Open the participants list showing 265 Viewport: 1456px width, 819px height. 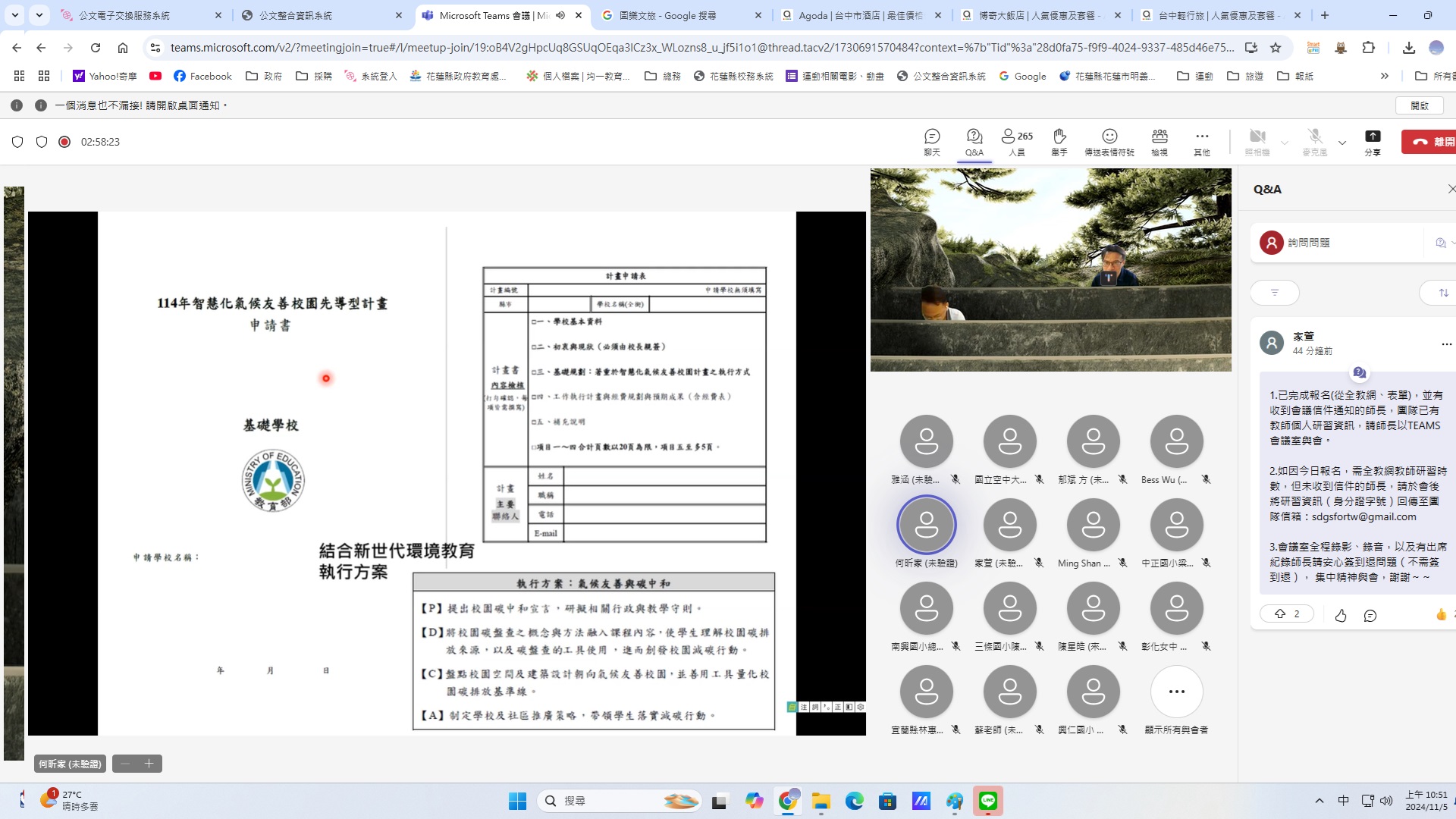coord(1016,141)
